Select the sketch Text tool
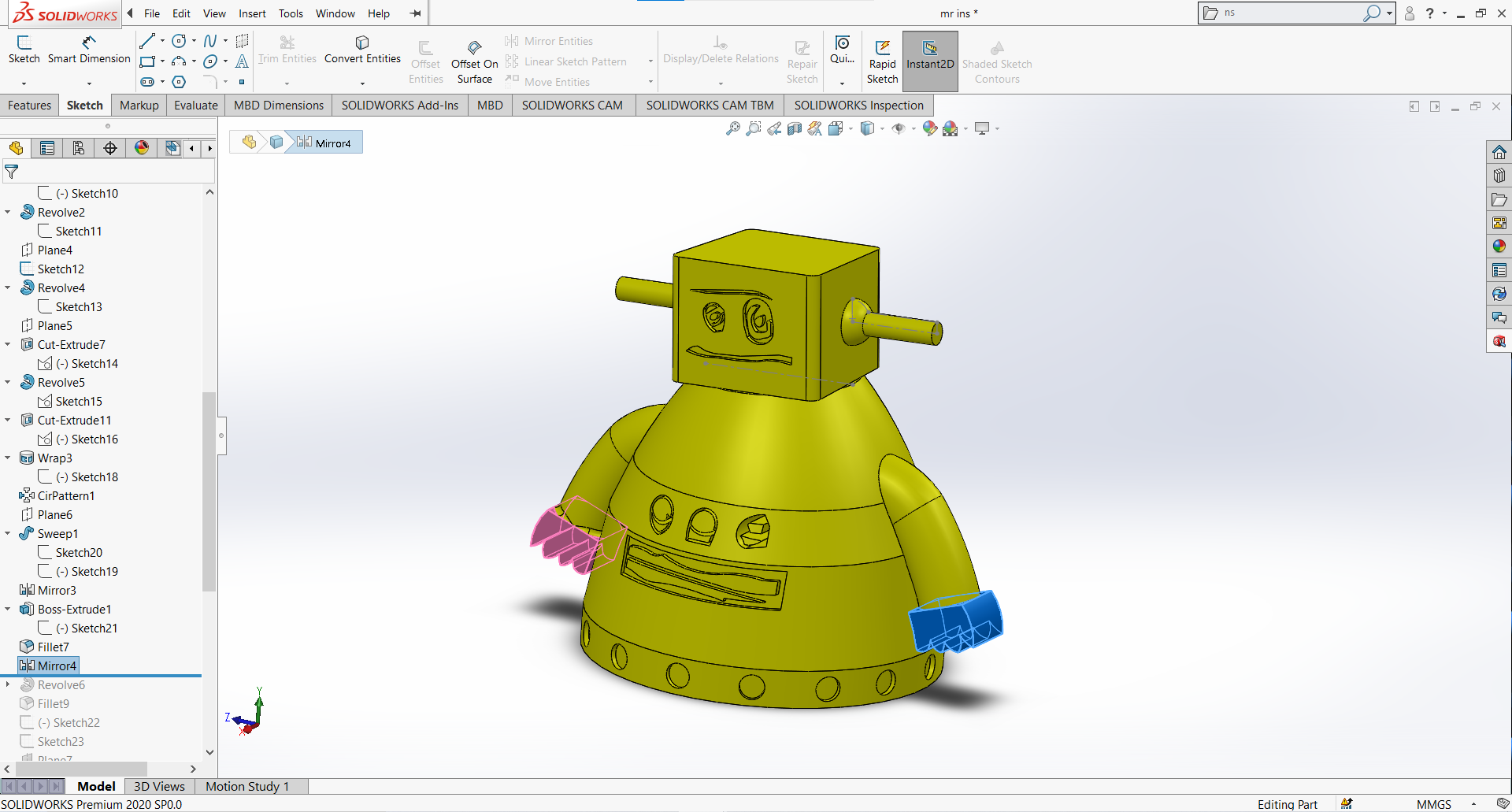This screenshot has height=812, width=1512. [242, 61]
